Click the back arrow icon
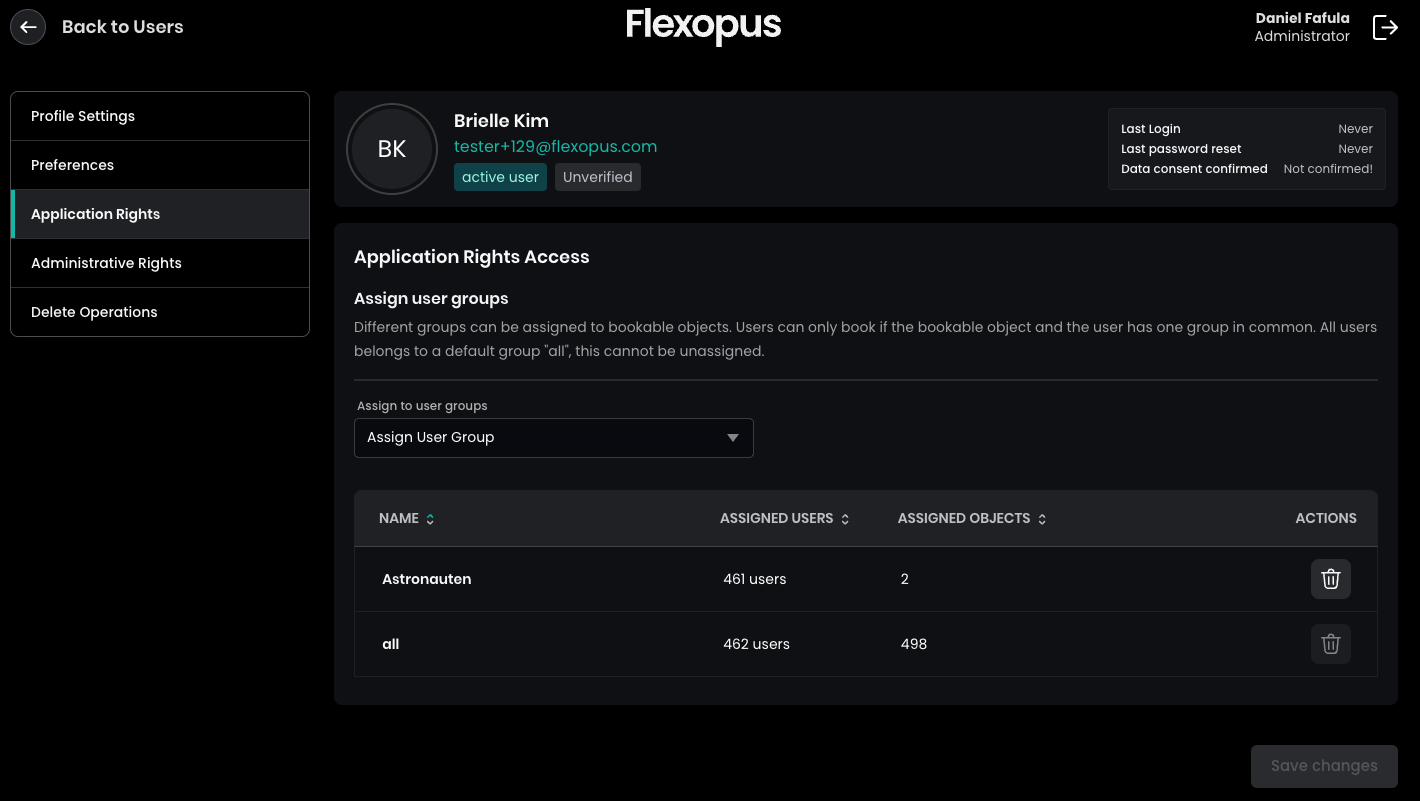1420x801 pixels. pos(28,27)
